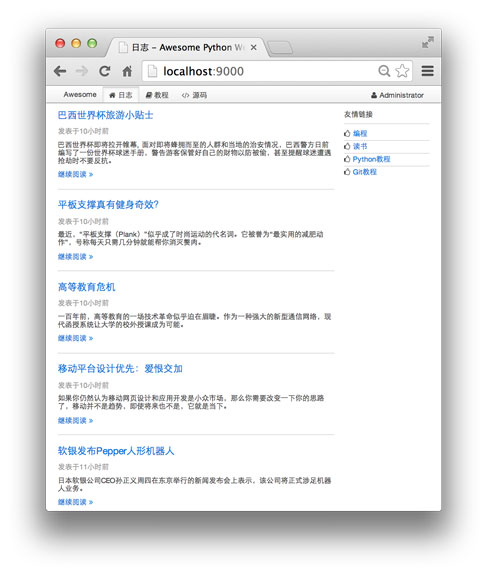
Task: Focus the localhost:9000 address bar
Action: point(261,71)
